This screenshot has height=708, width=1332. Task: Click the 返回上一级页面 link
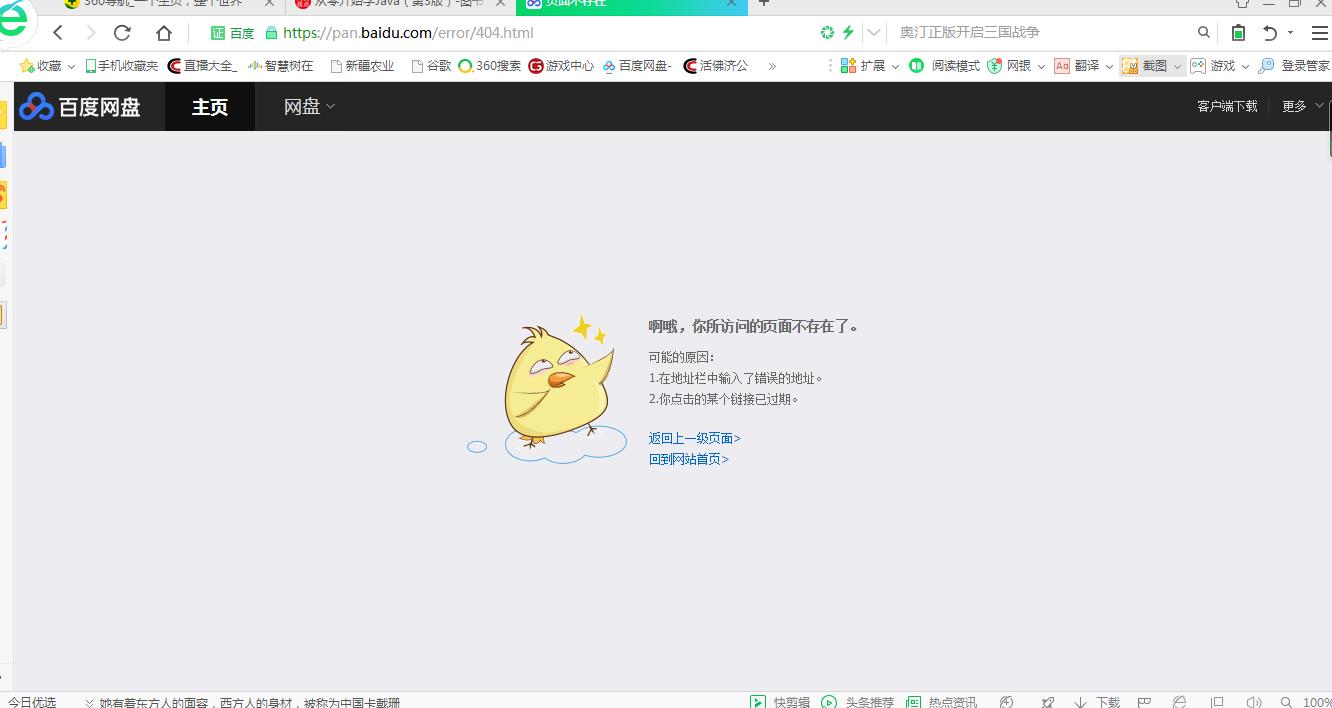pyautogui.click(x=694, y=438)
